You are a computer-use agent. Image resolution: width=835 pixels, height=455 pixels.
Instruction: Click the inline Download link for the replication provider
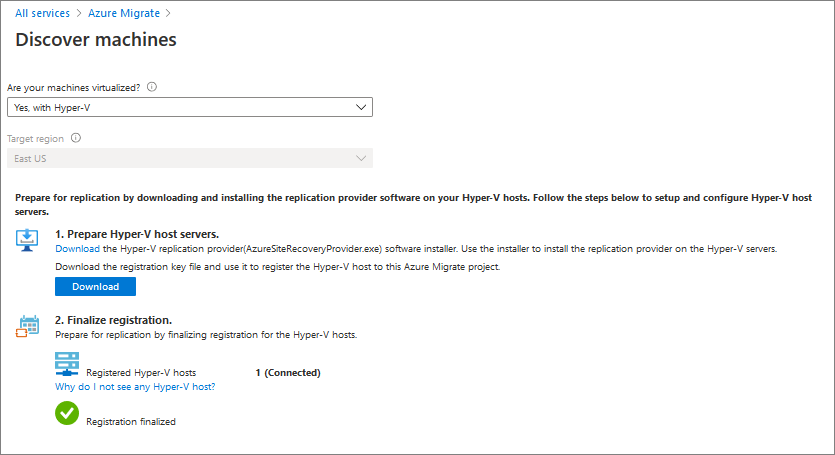[77, 249]
